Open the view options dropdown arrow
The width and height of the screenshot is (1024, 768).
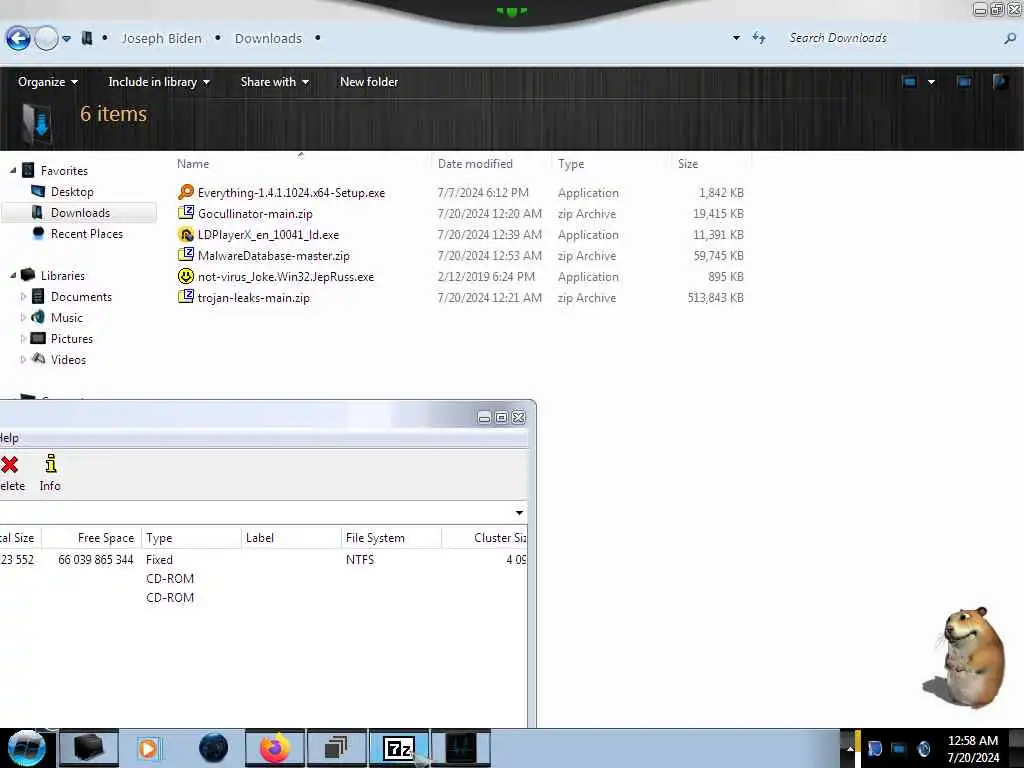click(931, 82)
